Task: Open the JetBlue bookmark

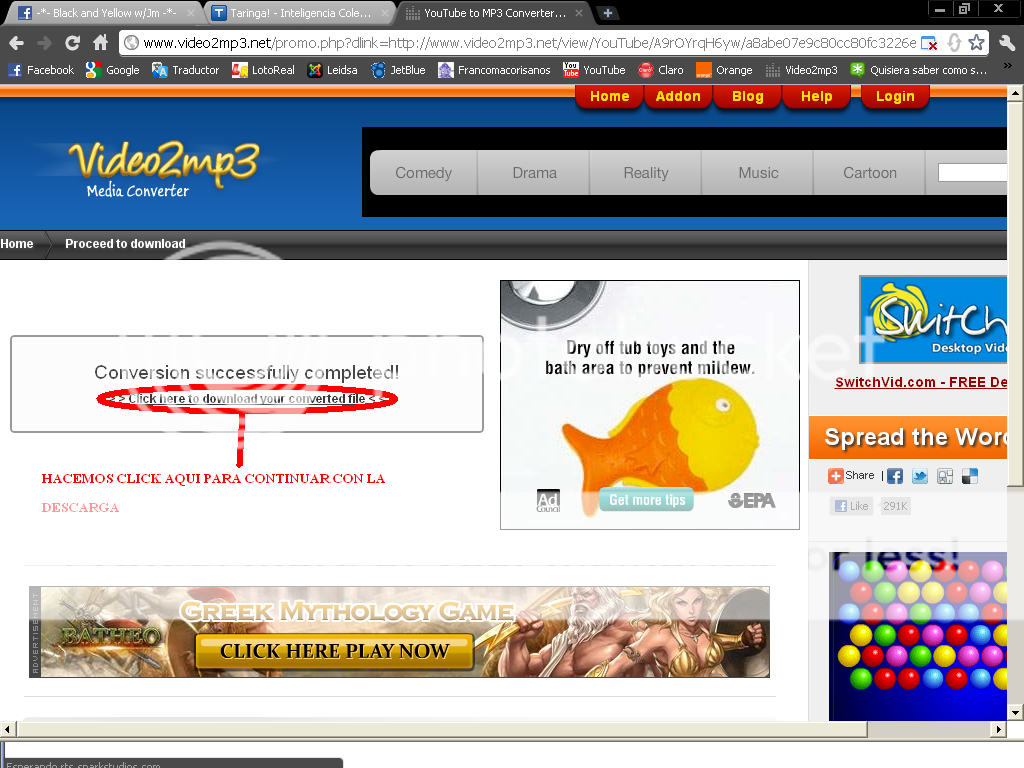Action: 398,70
